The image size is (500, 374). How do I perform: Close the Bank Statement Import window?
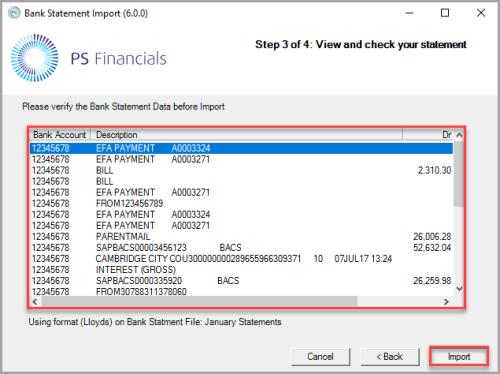(481, 13)
